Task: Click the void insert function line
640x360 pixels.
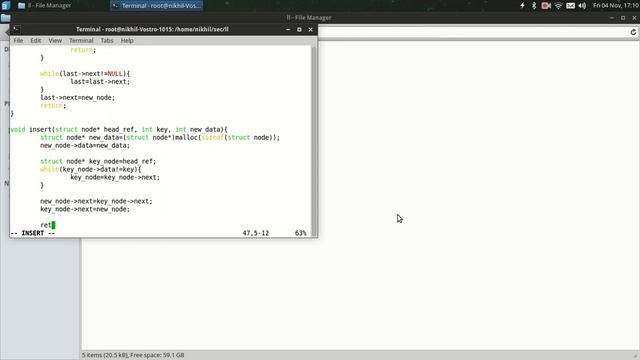Action: click(x=119, y=129)
